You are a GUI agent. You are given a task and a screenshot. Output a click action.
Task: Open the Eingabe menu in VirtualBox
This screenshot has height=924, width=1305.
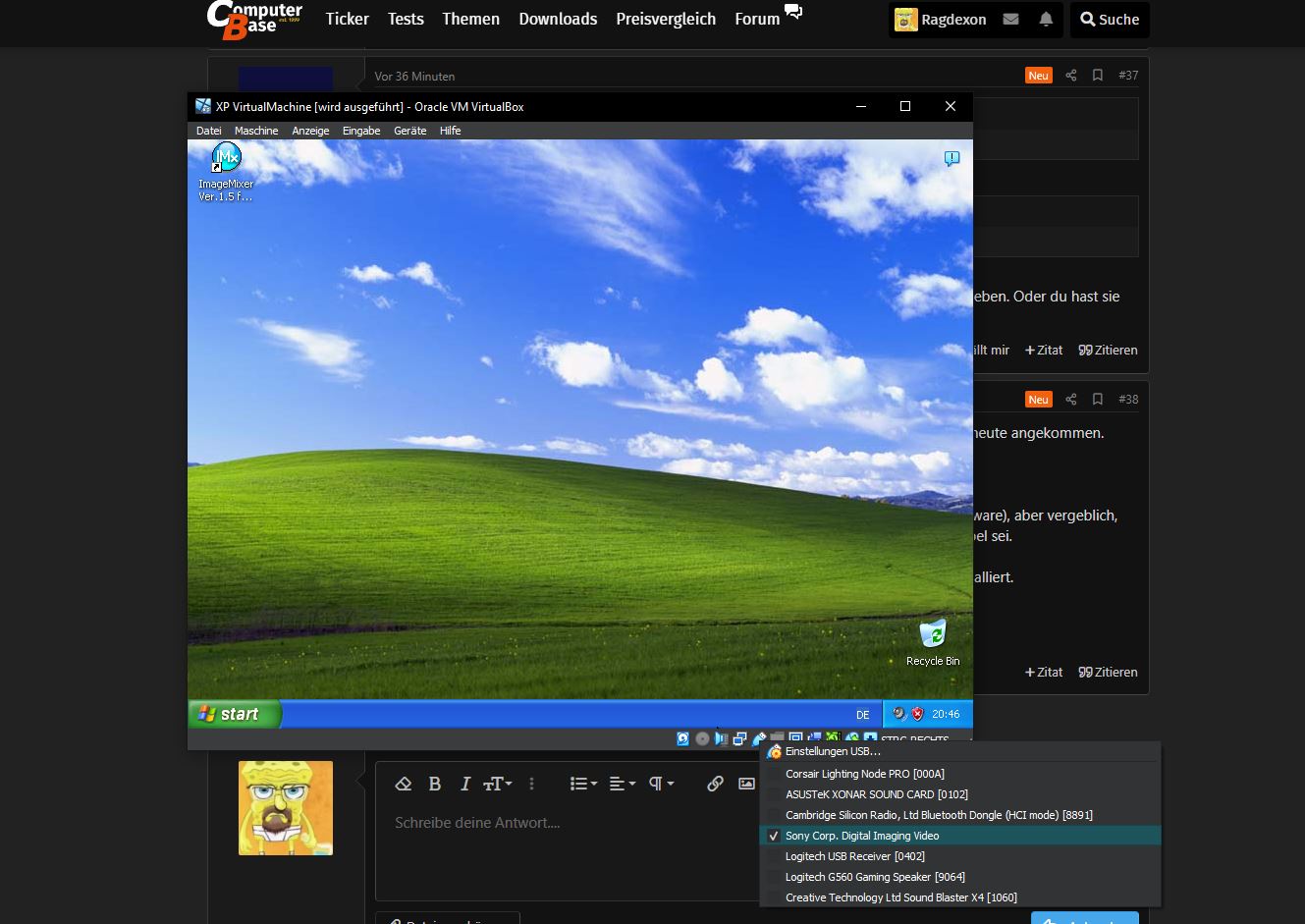[361, 131]
